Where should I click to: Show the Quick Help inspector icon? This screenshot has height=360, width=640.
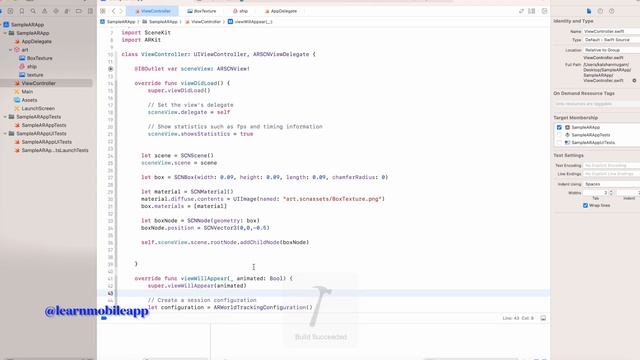point(611,11)
